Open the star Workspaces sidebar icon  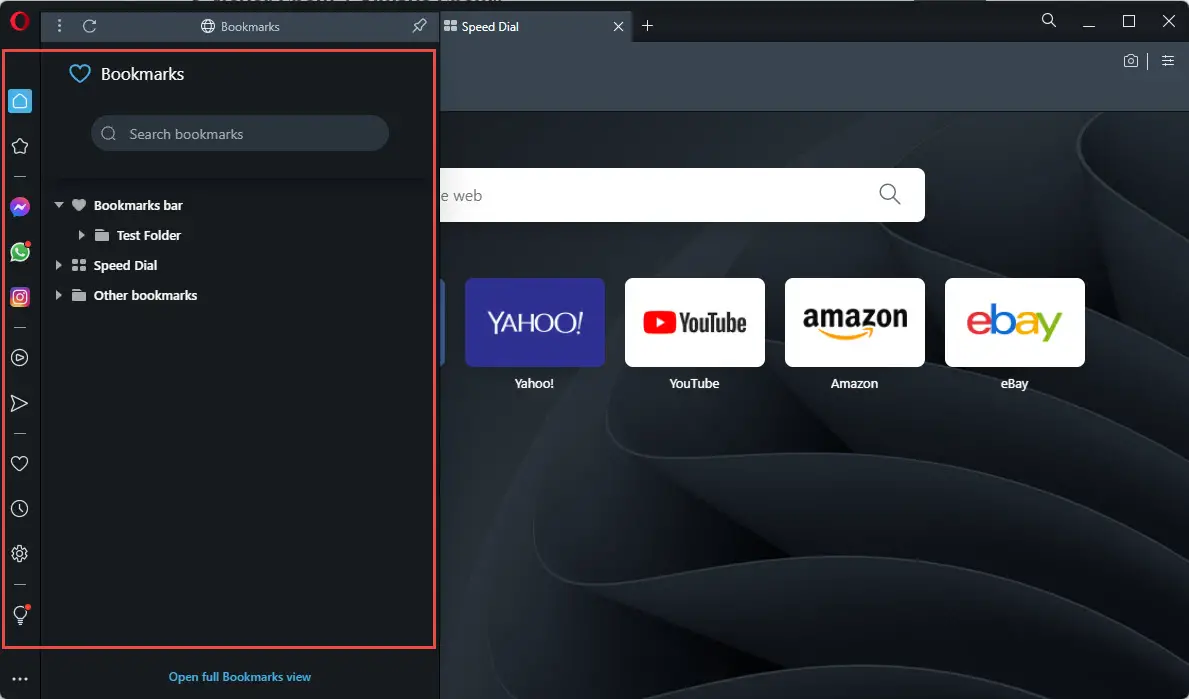coord(20,146)
